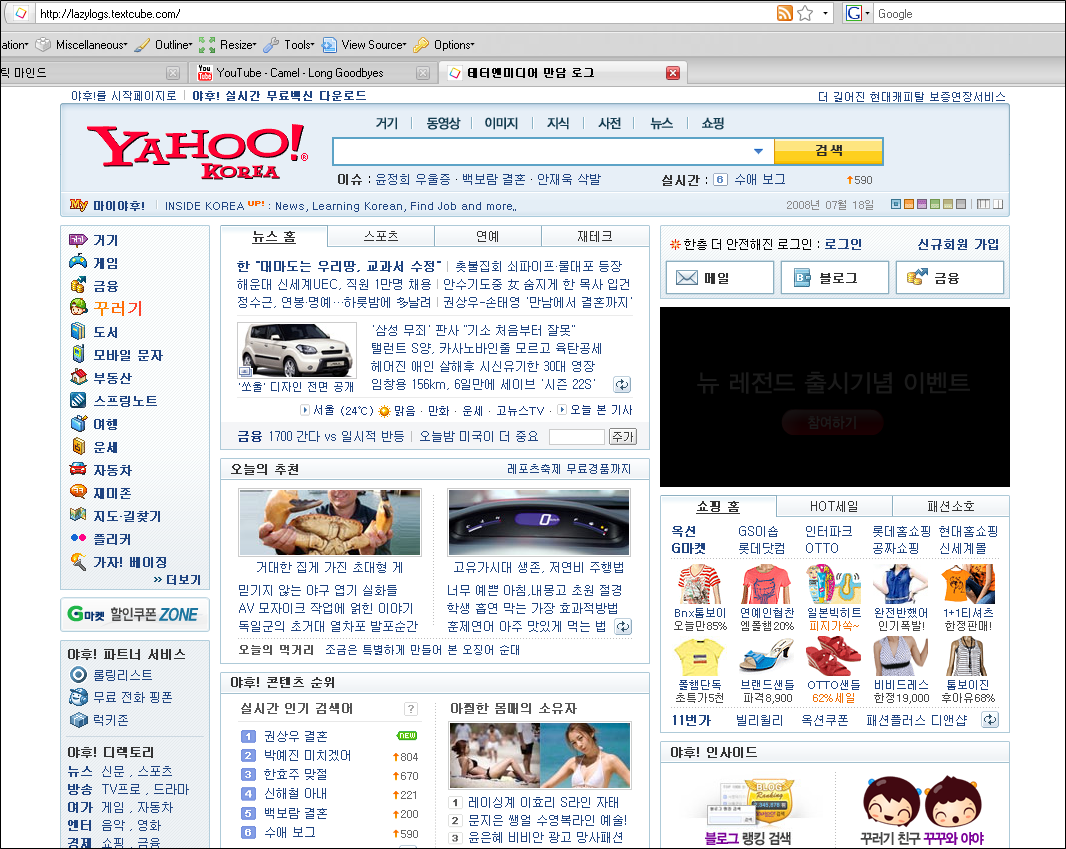This screenshot has width=1066, height=849.
Task: Switch to the 재테크 news tab
Action: coord(595,236)
